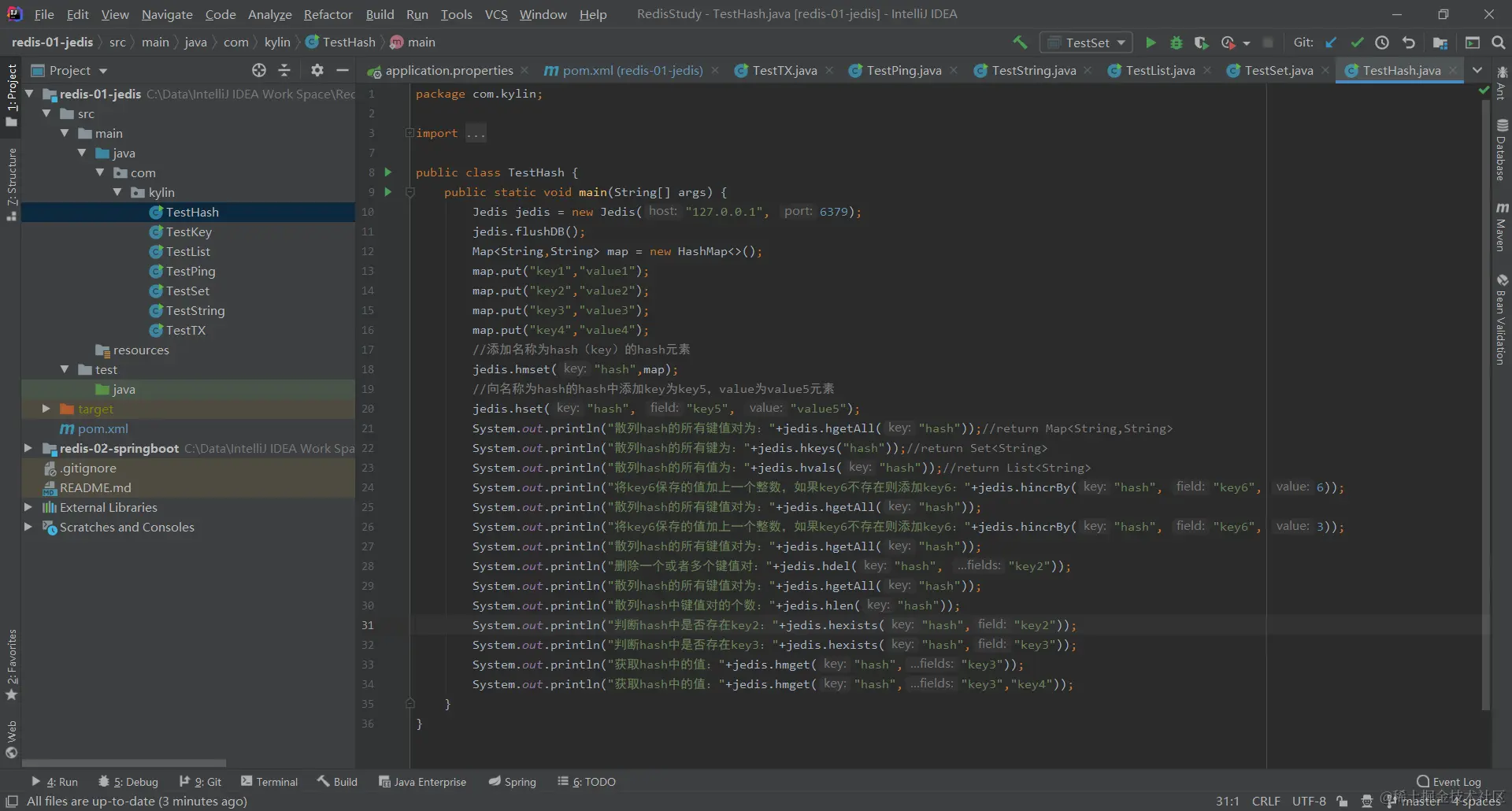Open the Navigate menu
1512x811 pixels.
pyautogui.click(x=167, y=14)
